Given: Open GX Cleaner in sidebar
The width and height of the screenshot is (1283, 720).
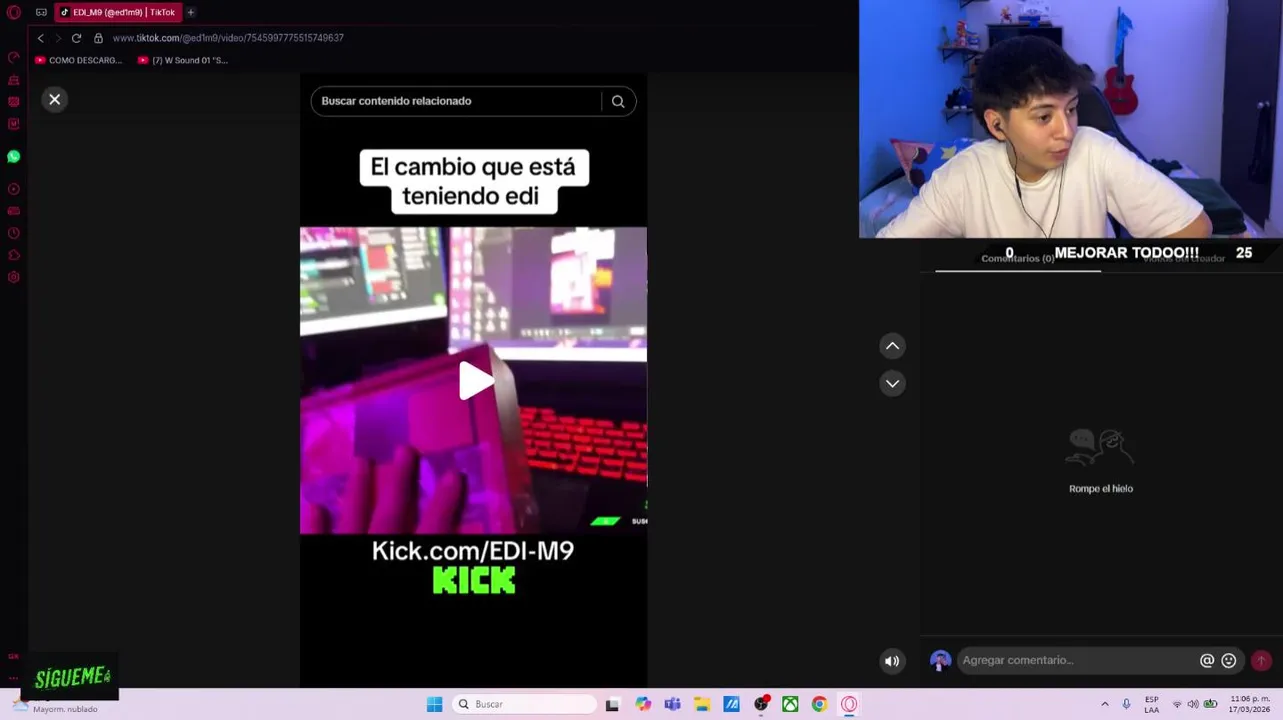Looking at the screenshot, I should (x=14, y=80).
